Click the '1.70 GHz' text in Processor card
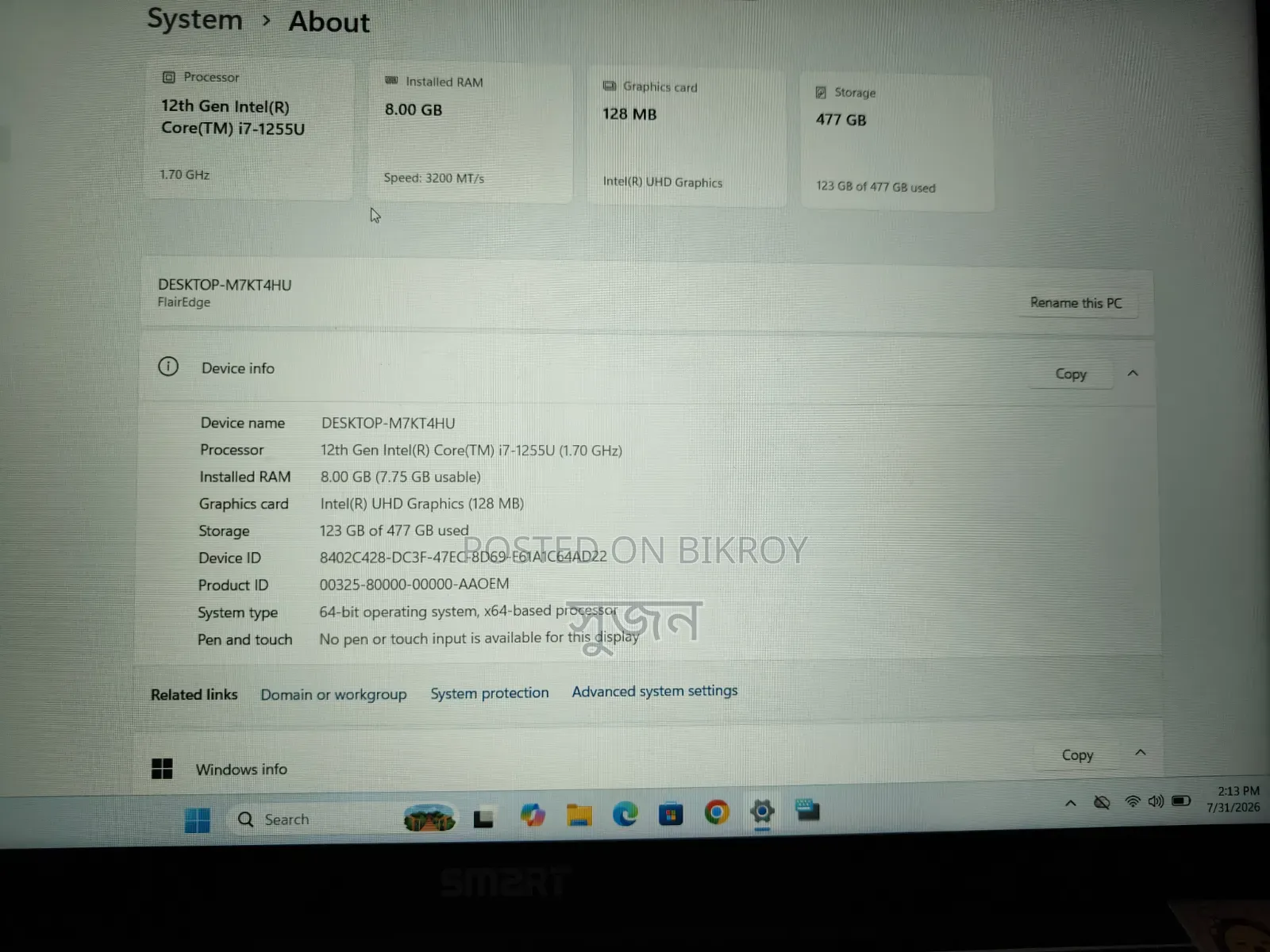 185,175
